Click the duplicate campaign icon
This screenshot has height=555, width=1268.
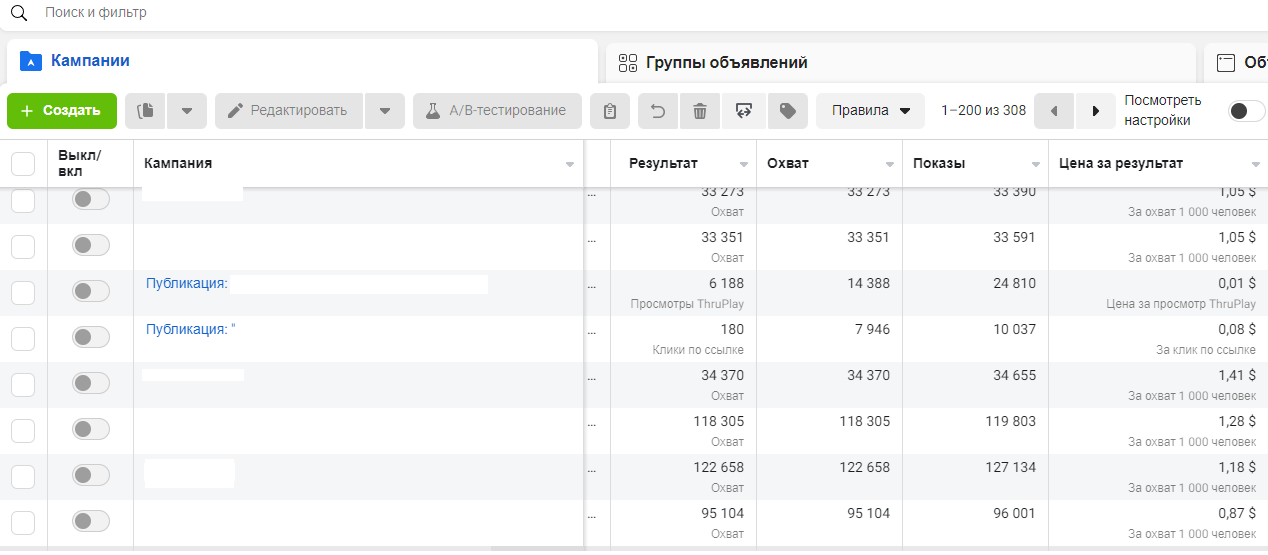pos(146,111)
